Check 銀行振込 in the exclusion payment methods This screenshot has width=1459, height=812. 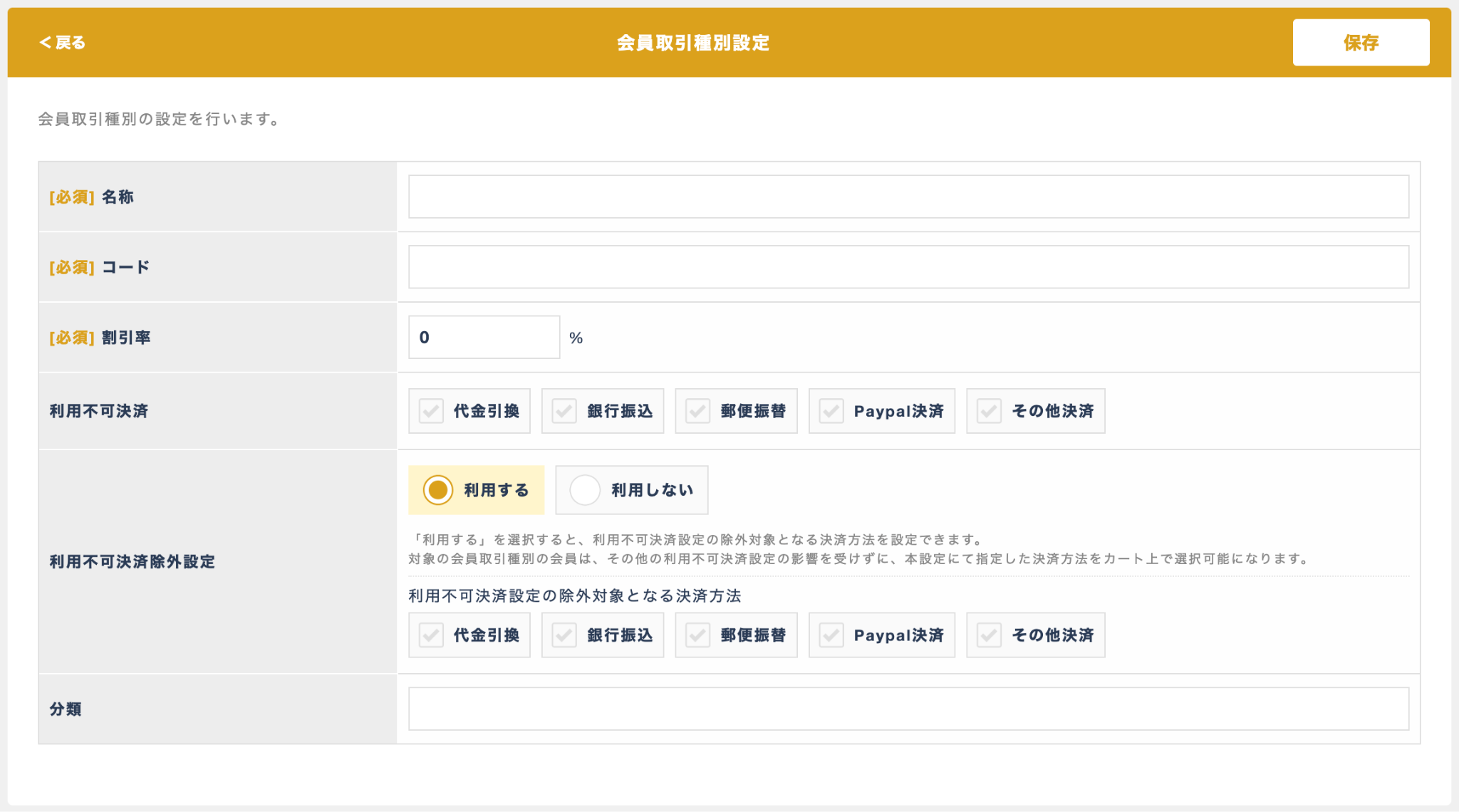click(565, 635)
